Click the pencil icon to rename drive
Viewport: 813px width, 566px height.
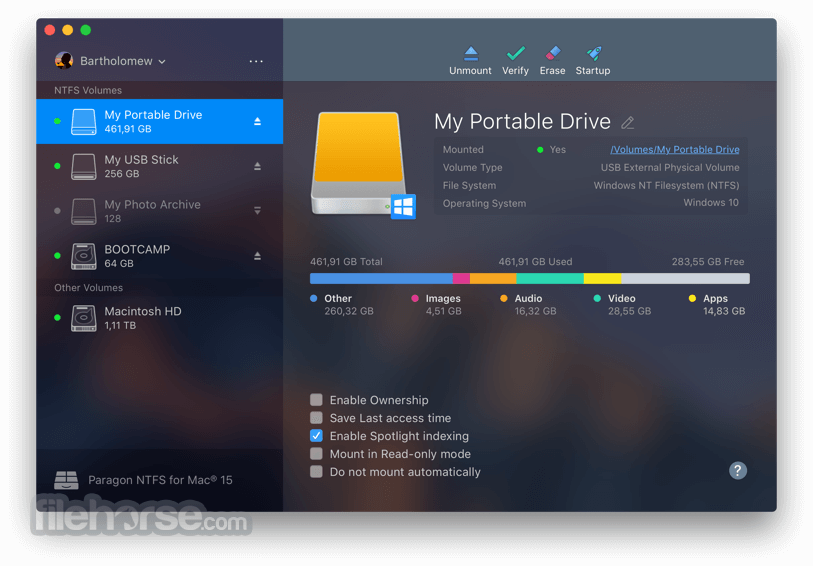627,122
